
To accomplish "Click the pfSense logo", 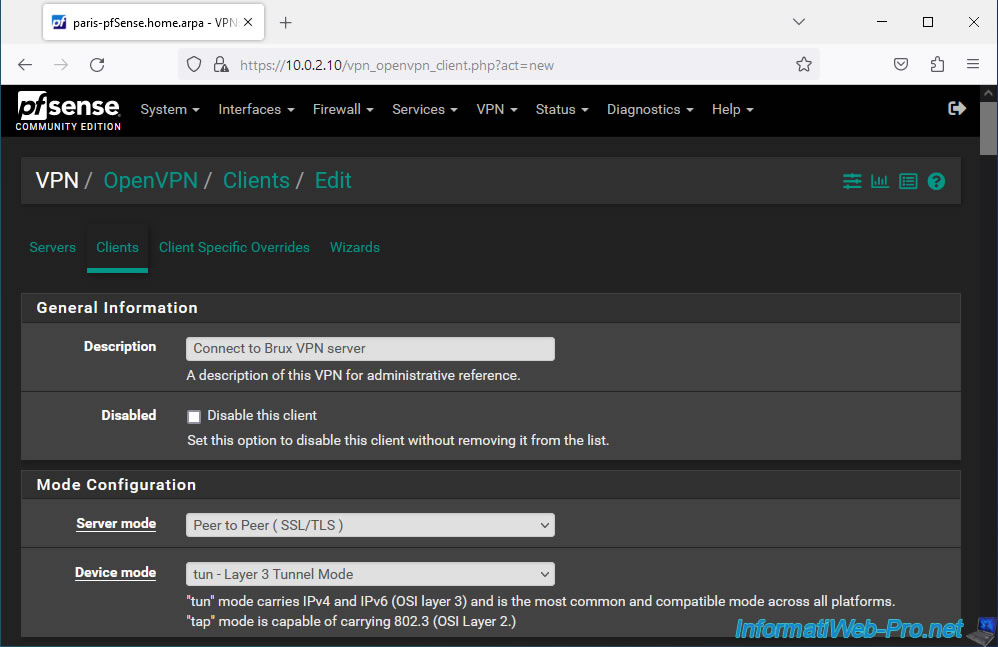I will coord(68,111).
